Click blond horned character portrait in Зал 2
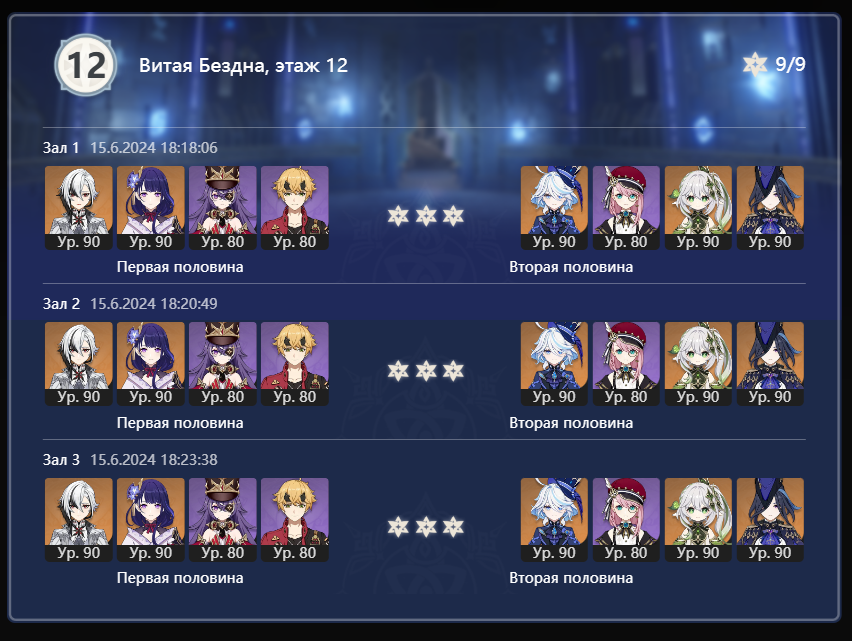Screen dimensions: 852x641 (295, 364)
